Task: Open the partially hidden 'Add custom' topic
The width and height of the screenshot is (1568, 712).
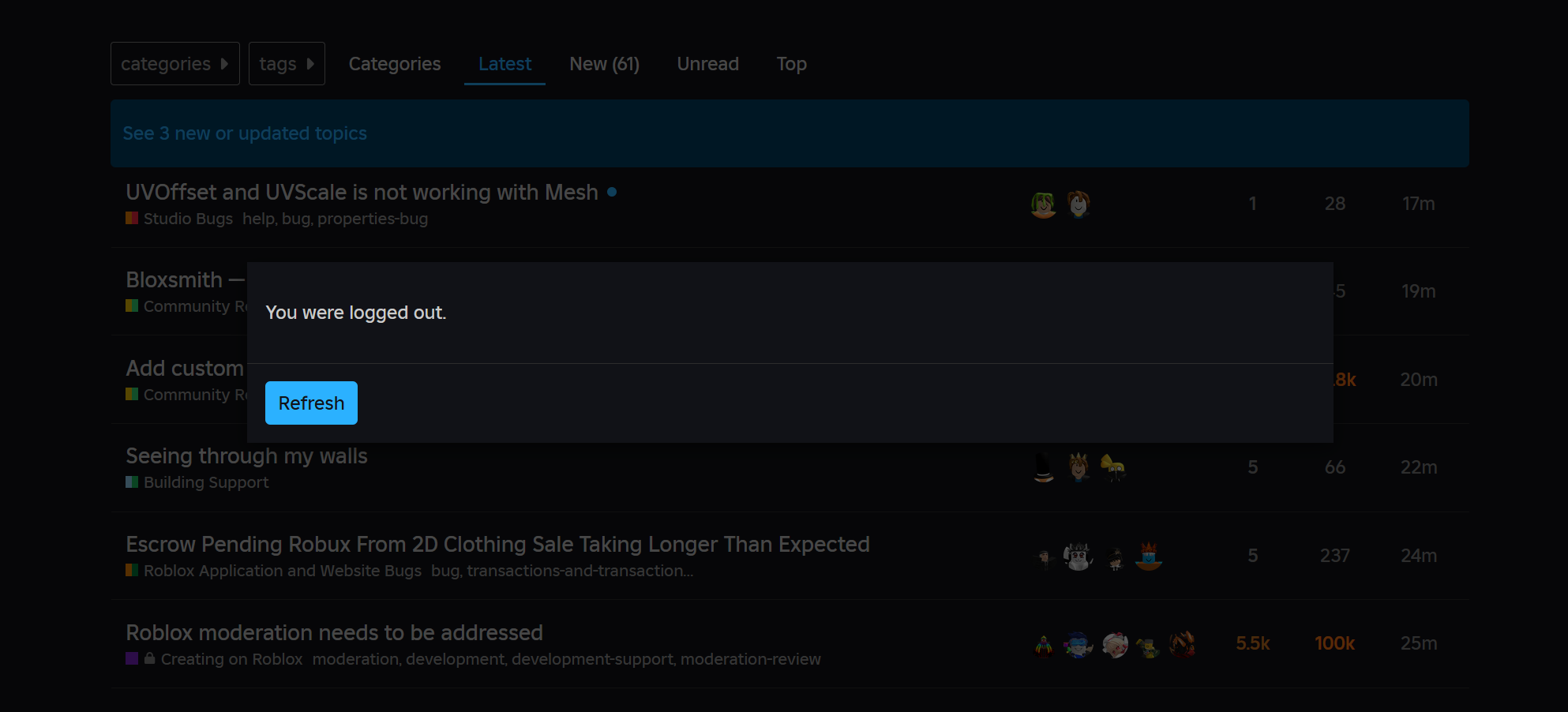Action: click(186, 368)
